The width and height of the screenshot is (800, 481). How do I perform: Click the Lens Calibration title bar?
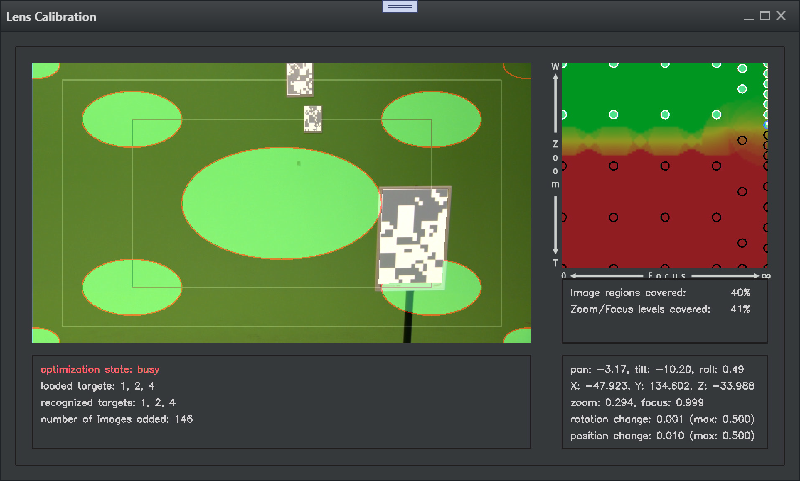coord(200,17)
